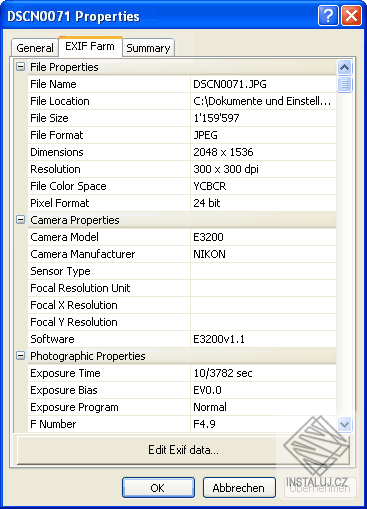Select the Exposure Time row label
The width and height of the screenshot is (367, 509).
65,373
